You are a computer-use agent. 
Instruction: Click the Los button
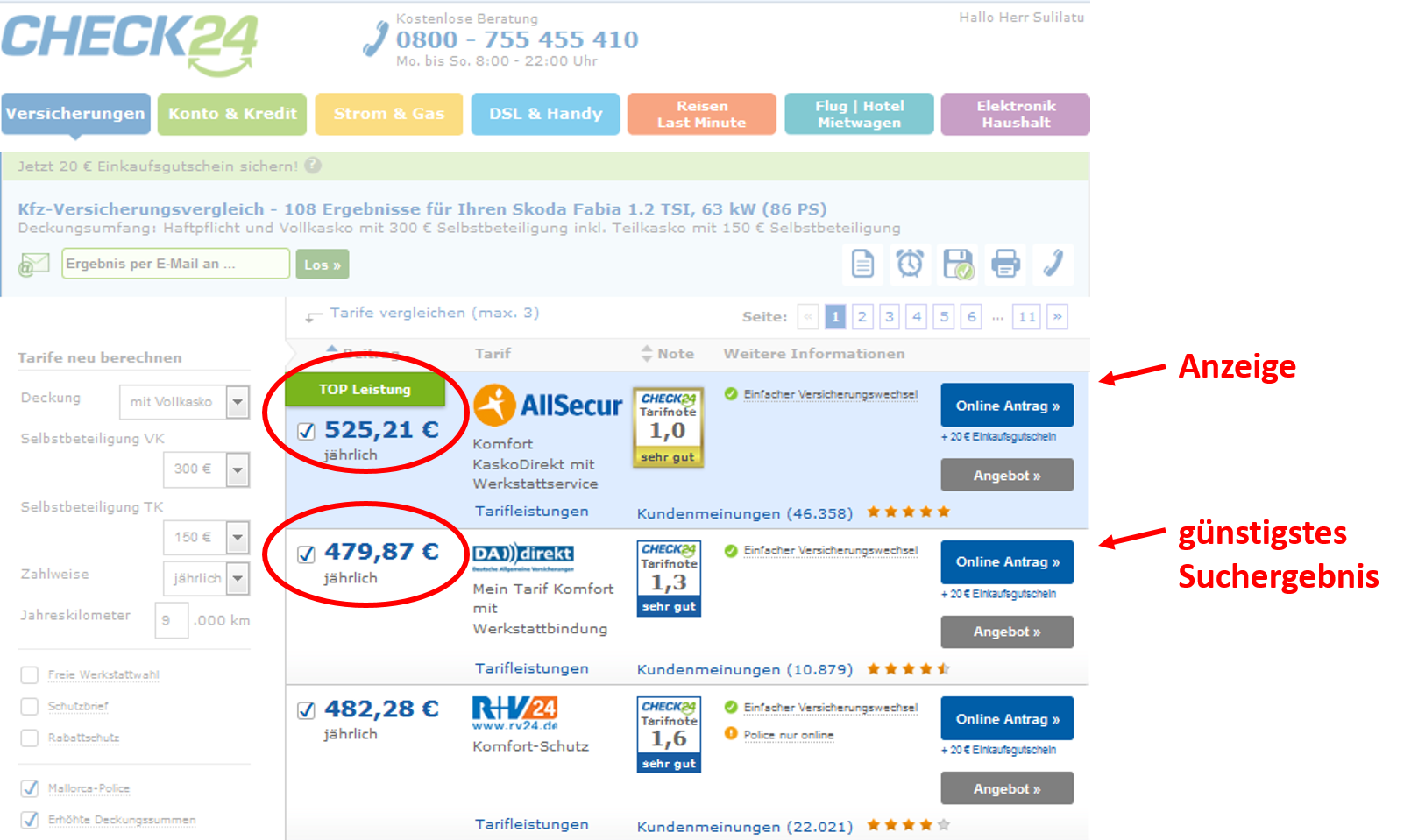(x=323, y=265)
